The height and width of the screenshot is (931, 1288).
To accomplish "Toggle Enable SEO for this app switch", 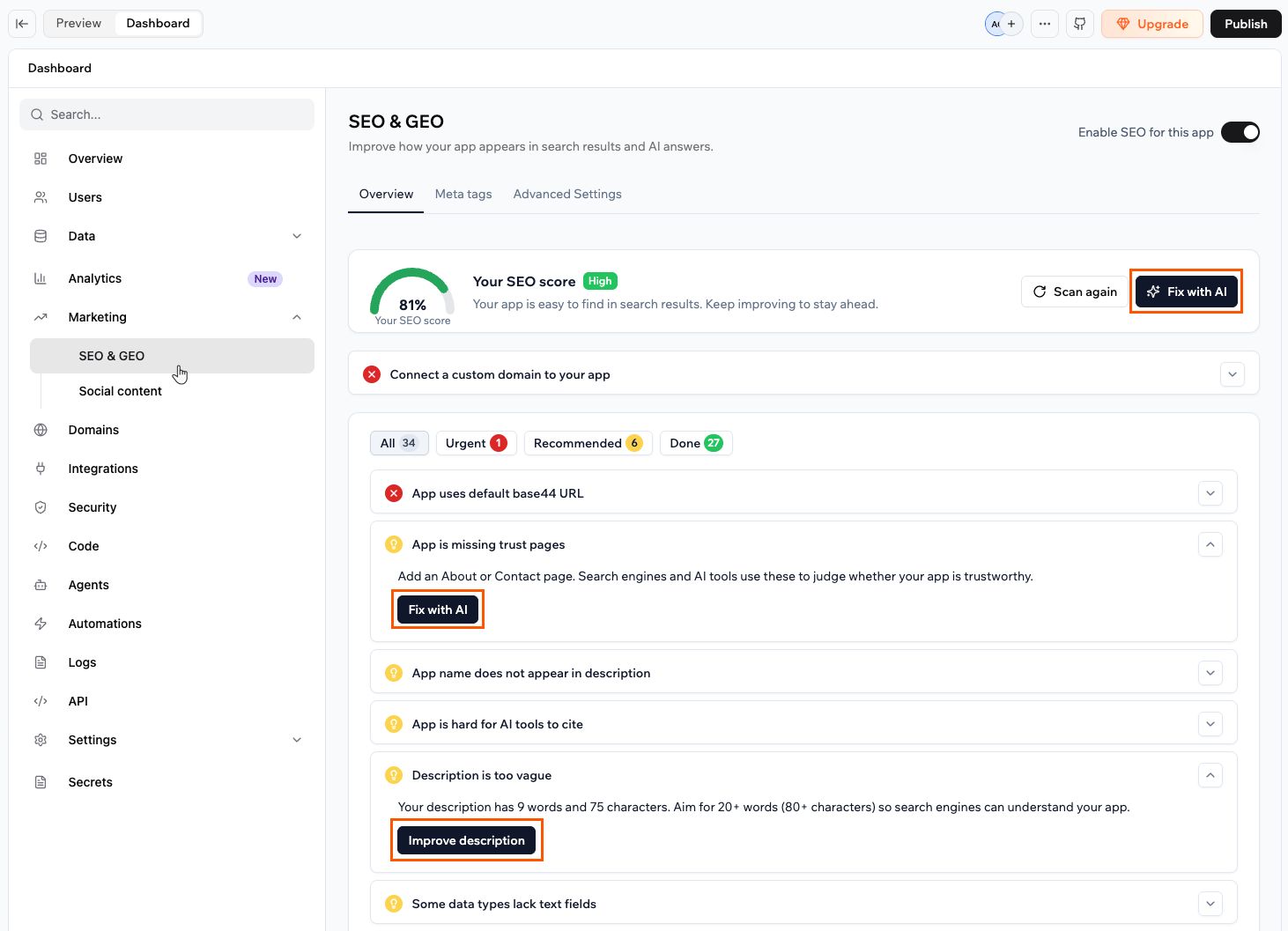I will tap(1240, 132).
